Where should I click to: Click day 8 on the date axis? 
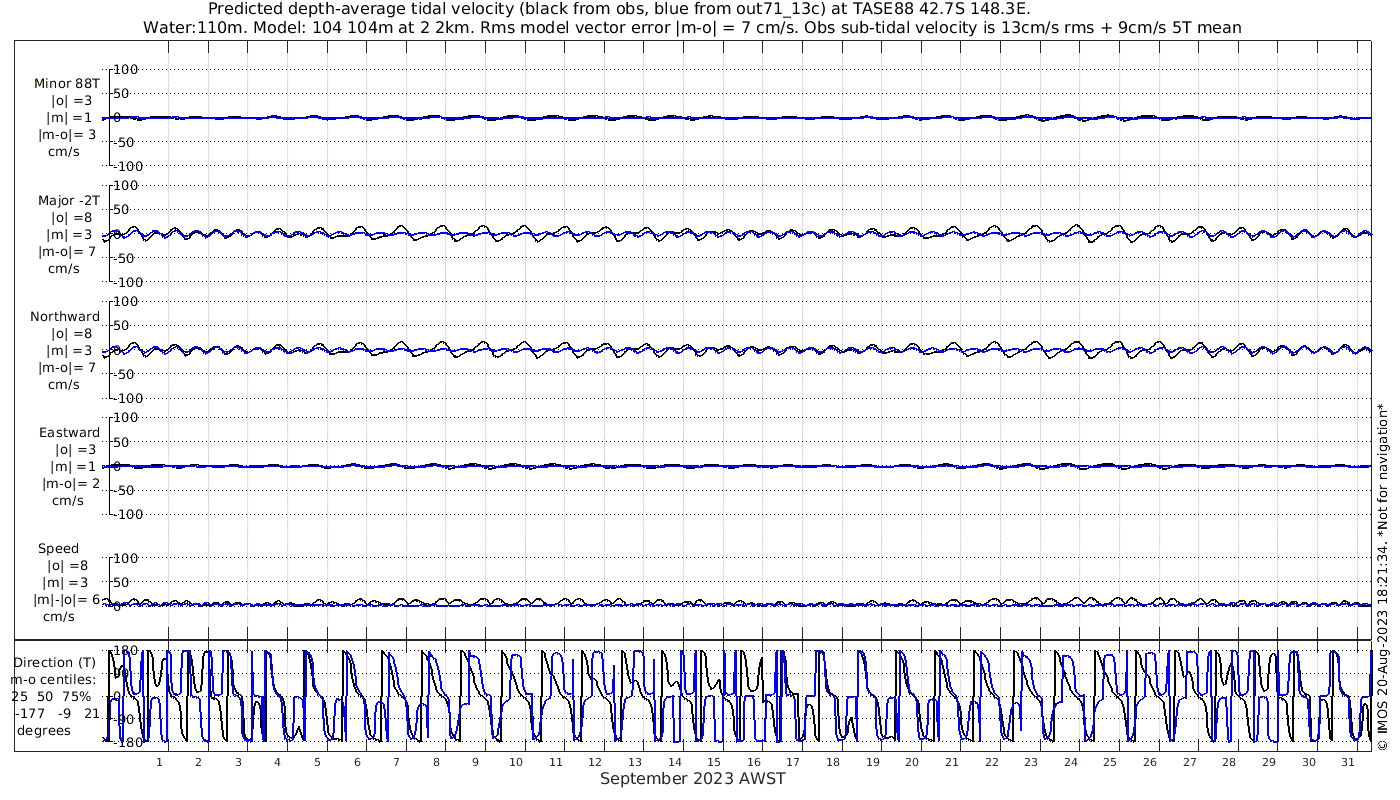(436, 762)
